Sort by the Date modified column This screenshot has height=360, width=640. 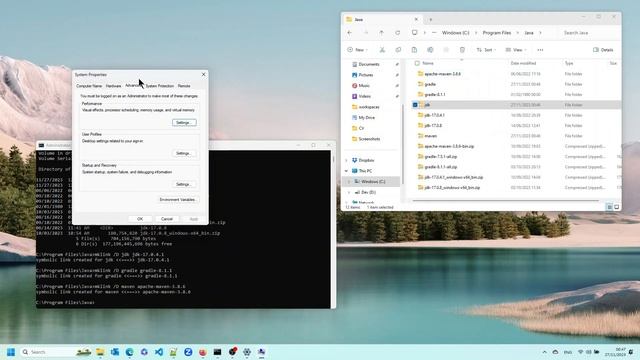523,63
